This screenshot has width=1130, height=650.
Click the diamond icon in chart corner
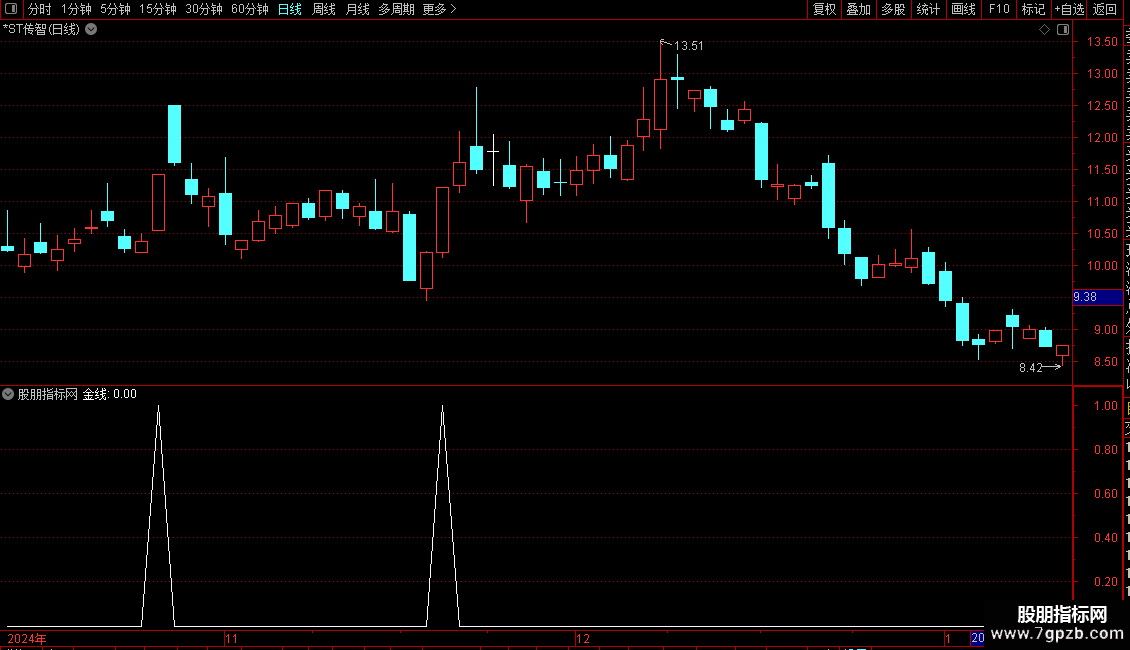coord(1044,30)
